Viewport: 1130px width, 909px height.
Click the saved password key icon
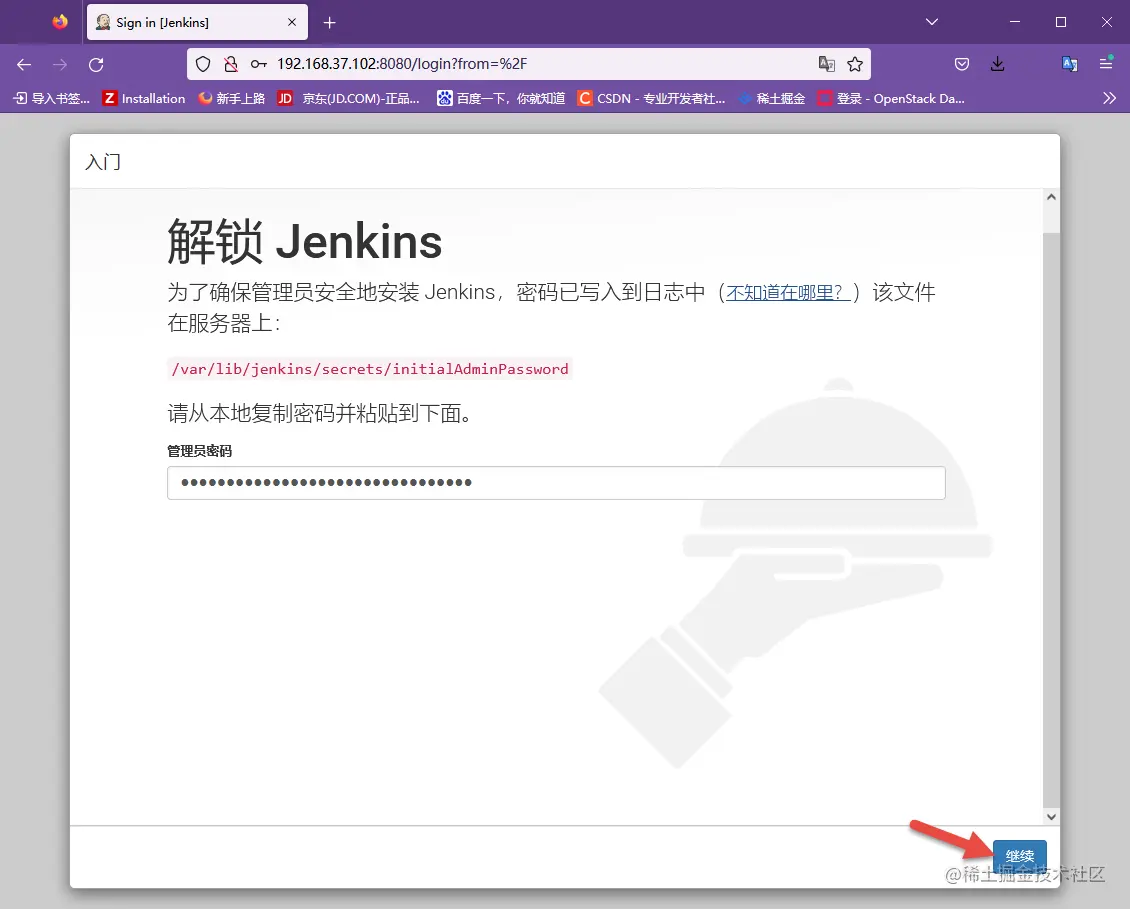[x=259, y=64]
